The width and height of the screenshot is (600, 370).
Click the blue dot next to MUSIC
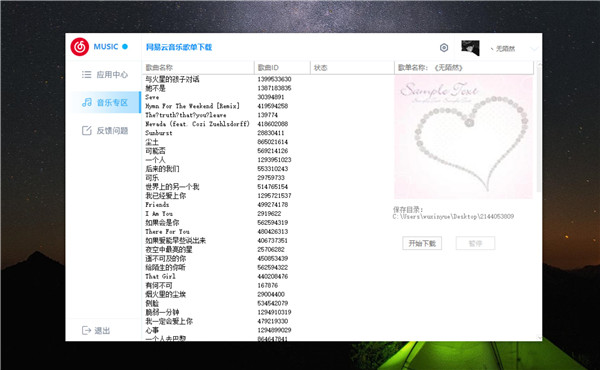pyautogui.click(x=125, y=47)
